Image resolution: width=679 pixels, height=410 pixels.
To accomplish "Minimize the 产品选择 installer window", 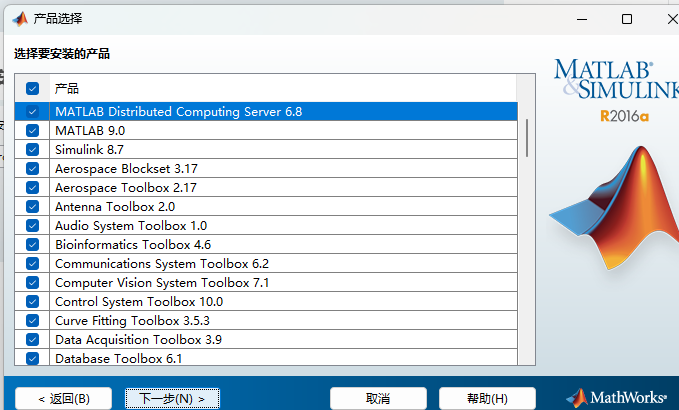I will point(582,19).
